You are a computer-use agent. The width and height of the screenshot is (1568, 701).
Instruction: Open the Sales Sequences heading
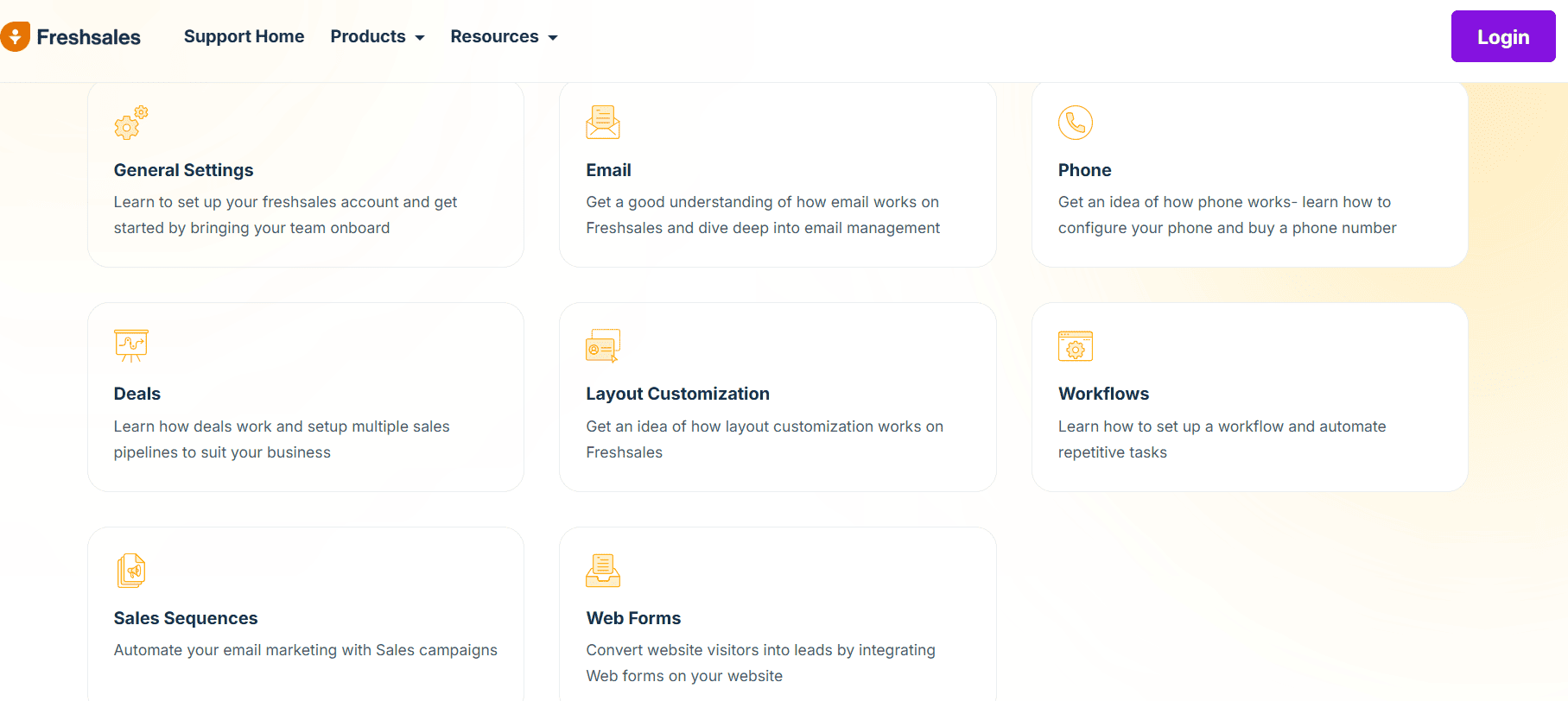point(186,618)
